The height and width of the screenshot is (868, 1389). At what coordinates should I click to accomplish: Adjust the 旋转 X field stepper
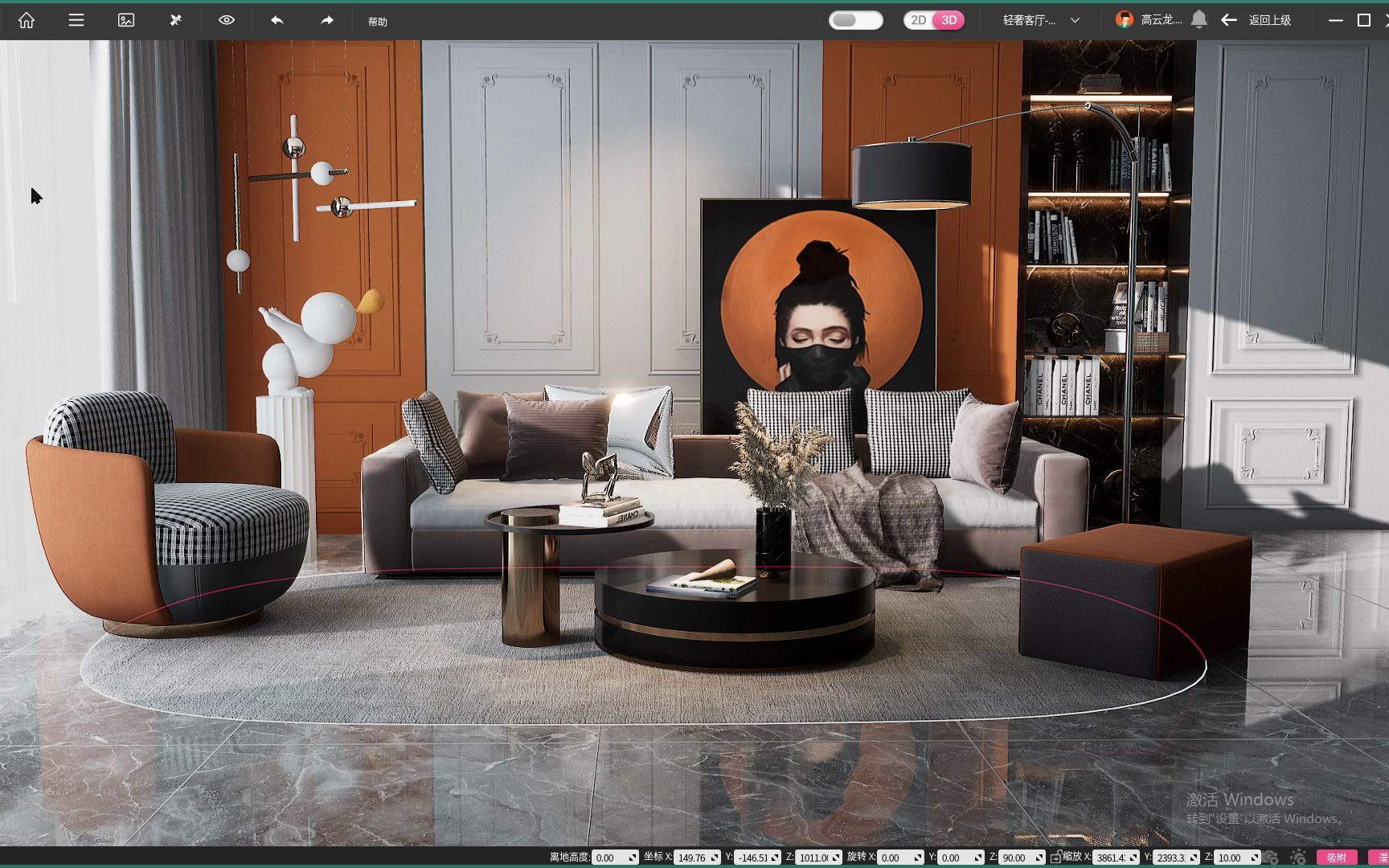pyautogui.click(x=918, y=858)
